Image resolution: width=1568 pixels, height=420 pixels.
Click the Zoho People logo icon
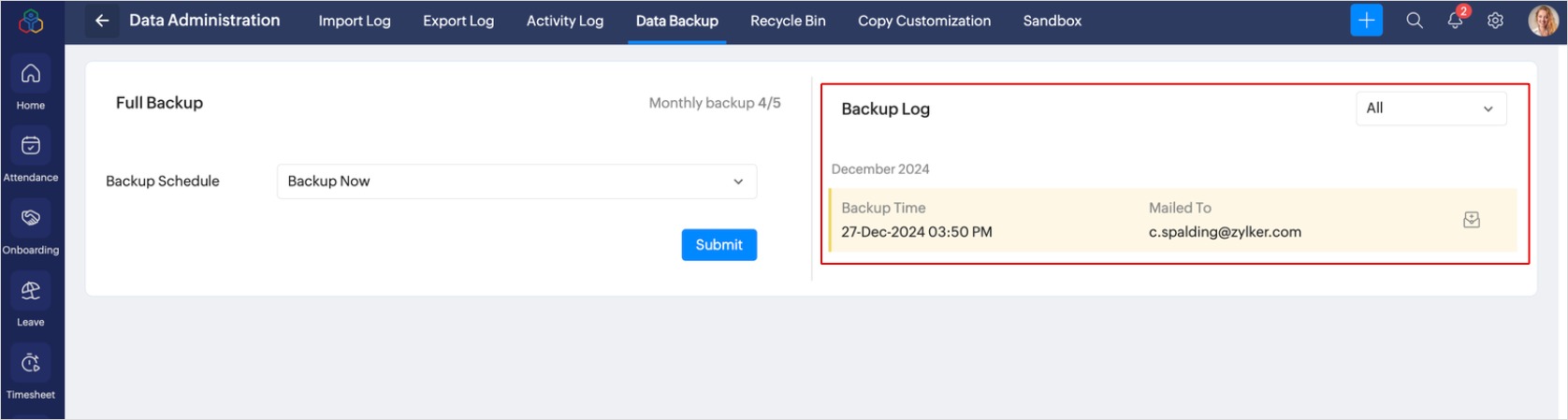[31, 21]
